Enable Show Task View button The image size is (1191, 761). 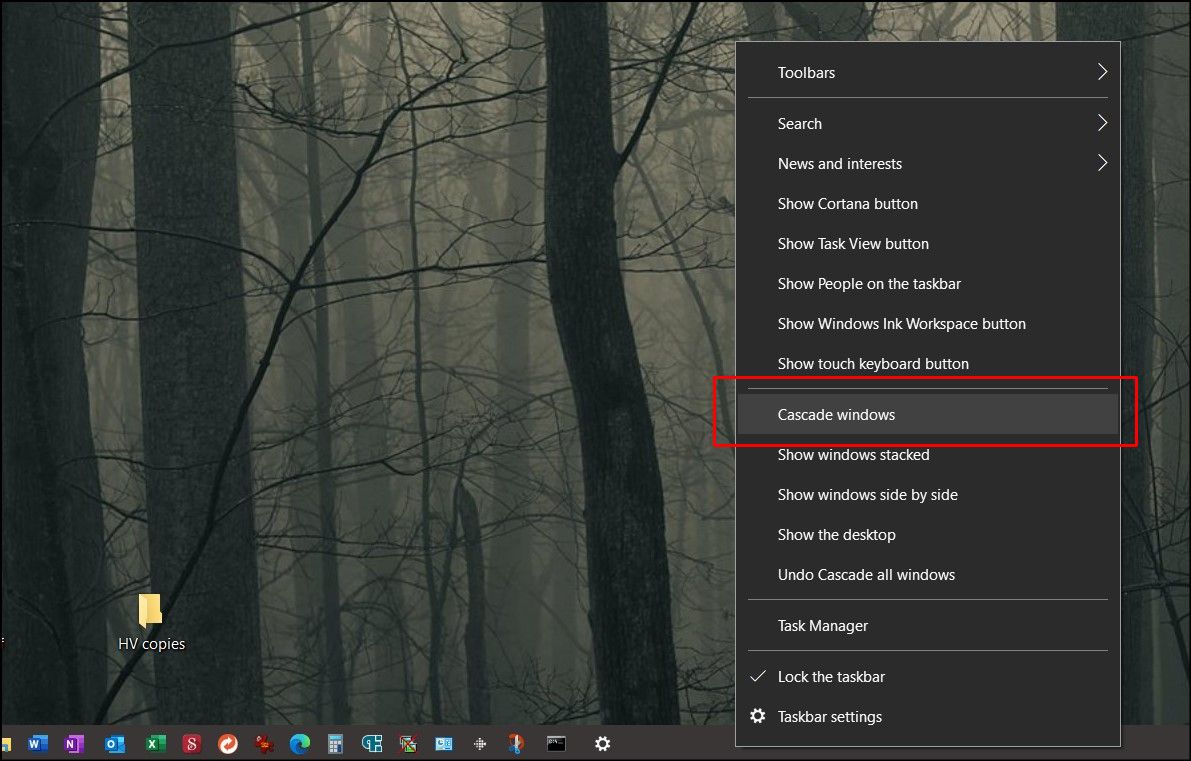[928, 244]
